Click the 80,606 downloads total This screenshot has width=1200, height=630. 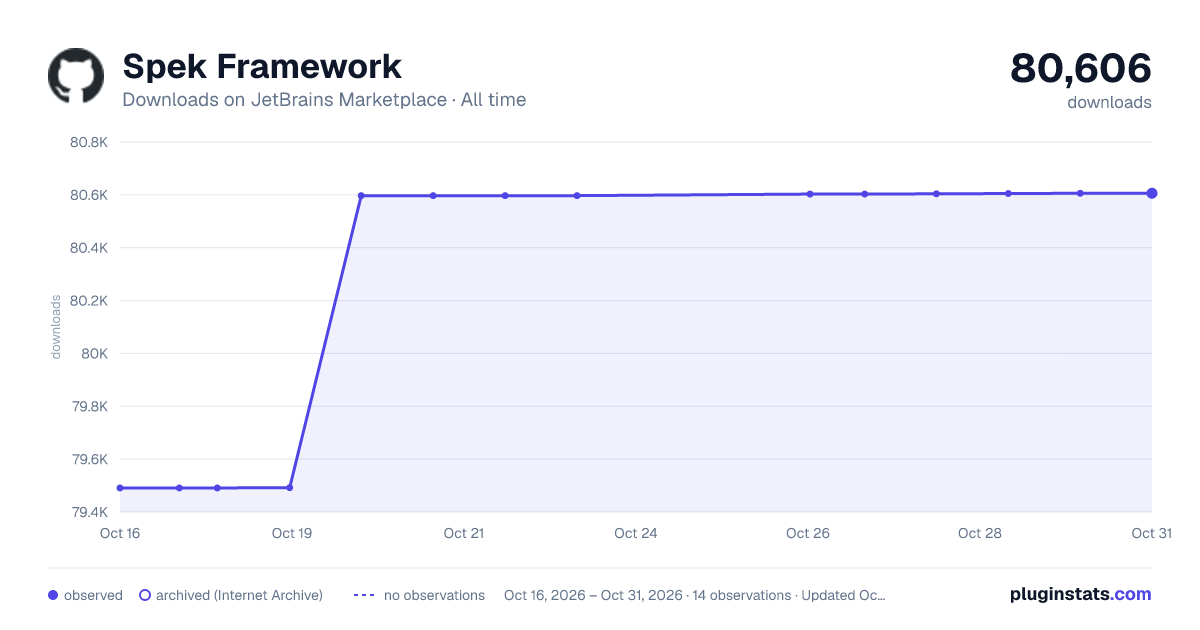[x=1081, y=68]
